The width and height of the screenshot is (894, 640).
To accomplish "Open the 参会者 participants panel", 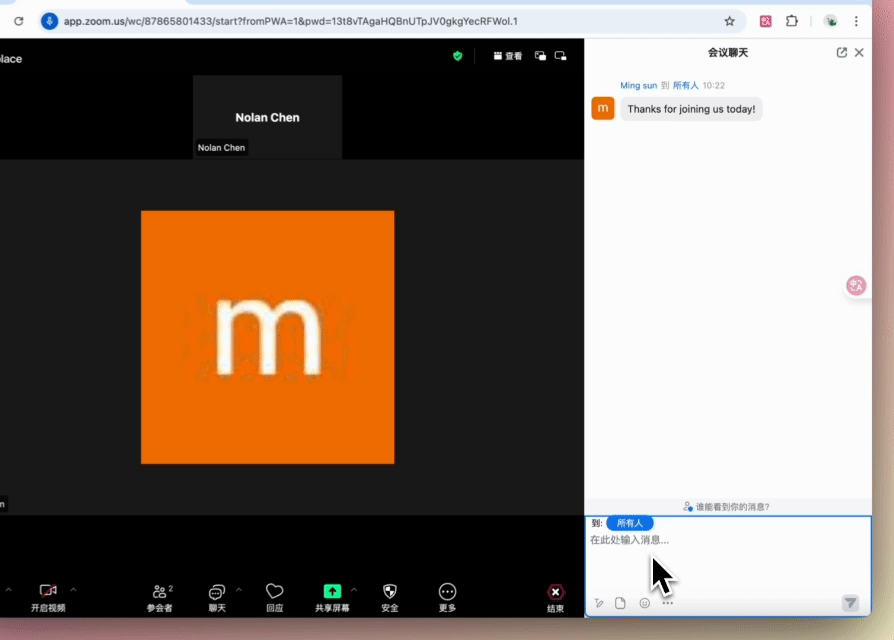I will coord(160,592).
